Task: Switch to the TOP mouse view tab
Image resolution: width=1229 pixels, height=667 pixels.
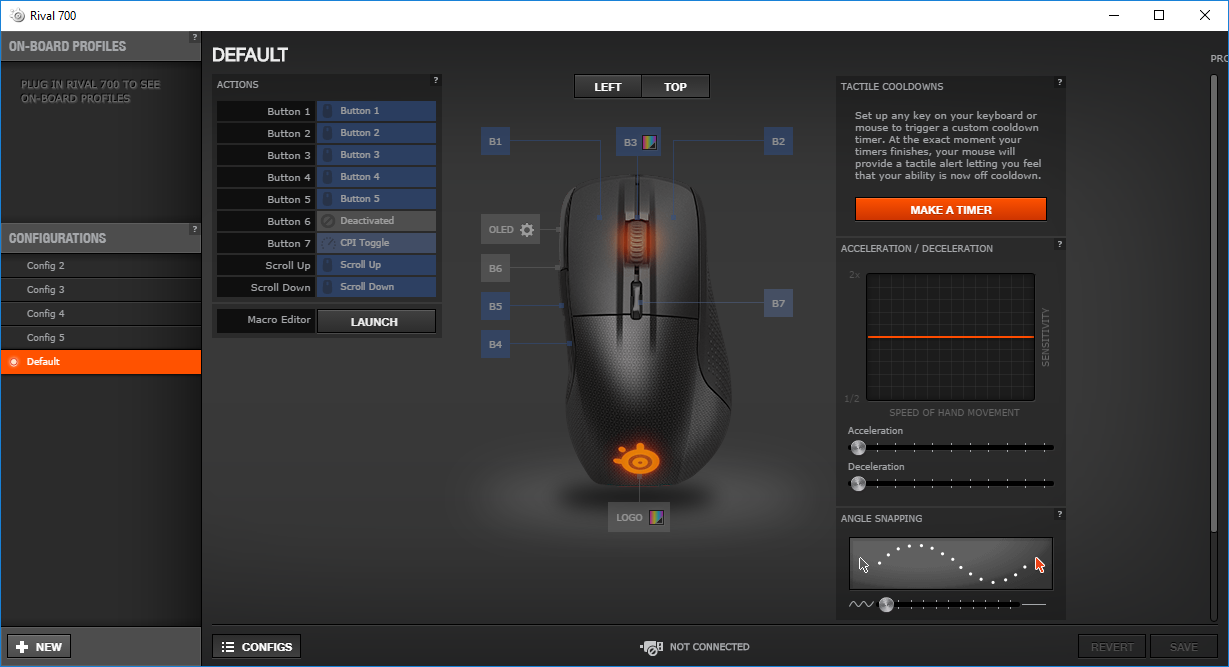Action: click(675, 86)
